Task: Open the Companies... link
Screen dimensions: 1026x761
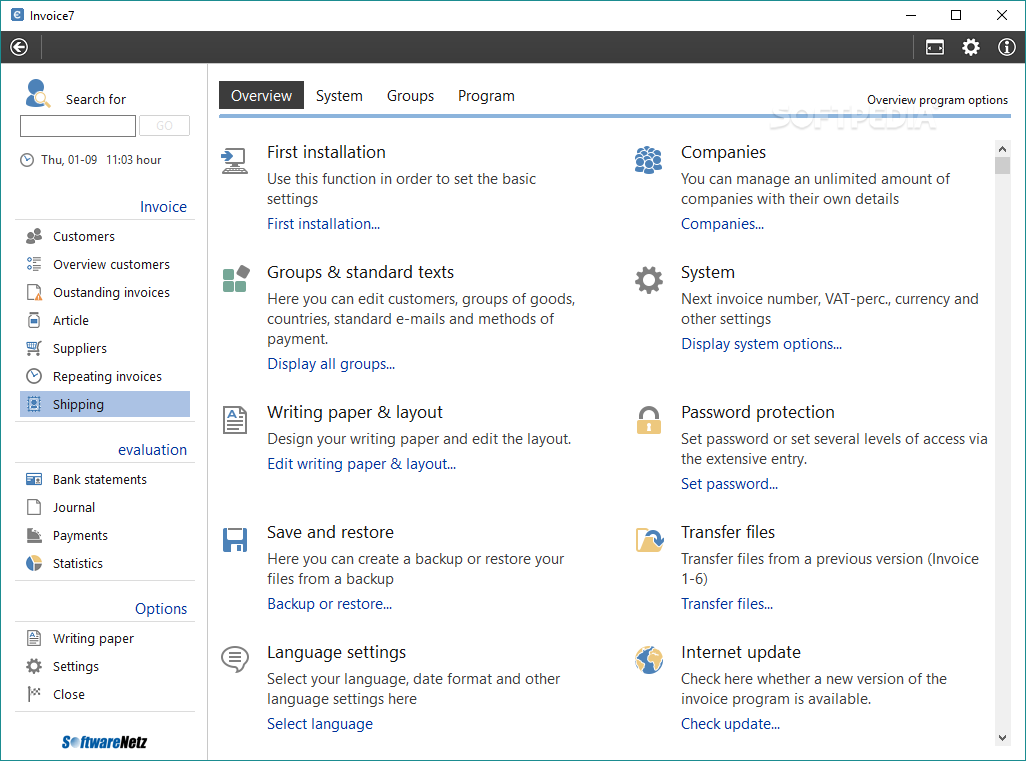Action: click(x=722, y=224)
